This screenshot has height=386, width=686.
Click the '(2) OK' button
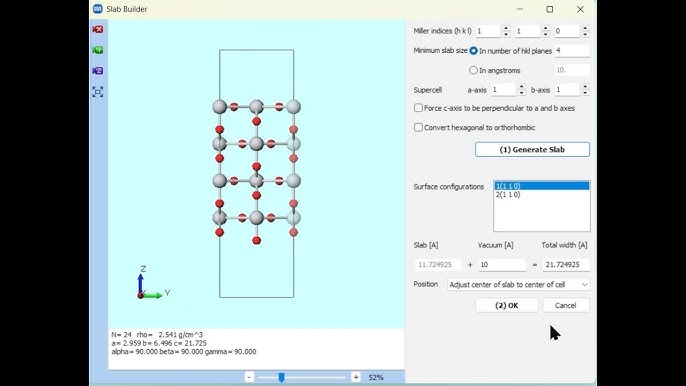tap(507, 305)
